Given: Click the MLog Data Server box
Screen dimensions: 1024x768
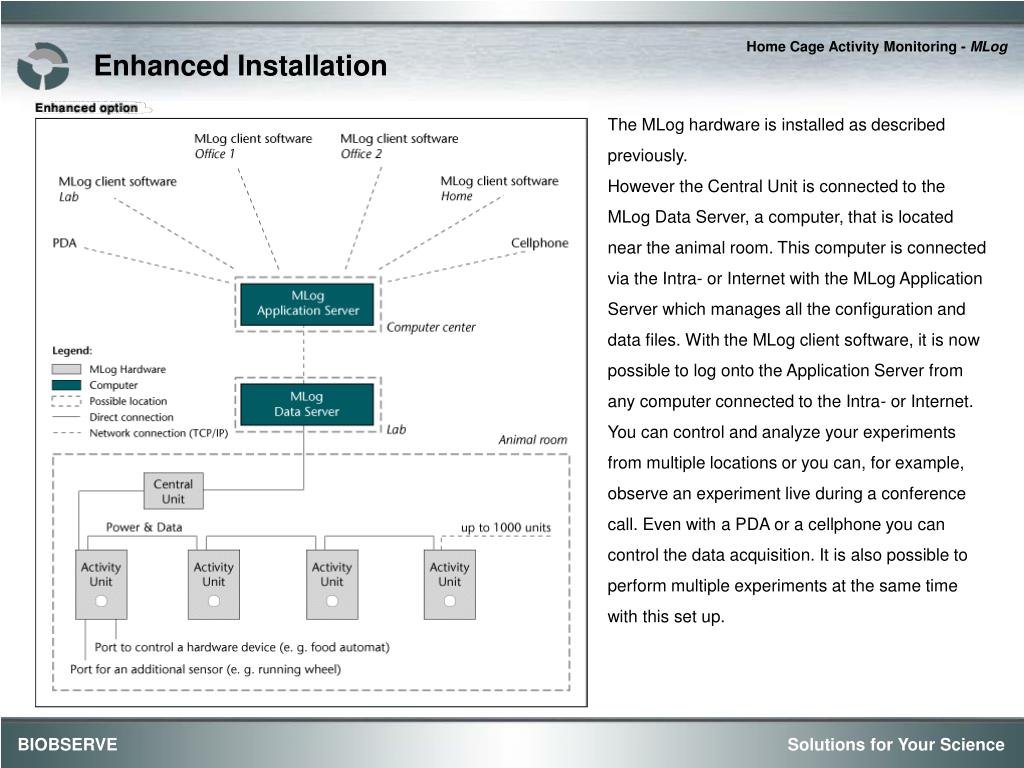Looking at the screenshot, I should (307, 404).
